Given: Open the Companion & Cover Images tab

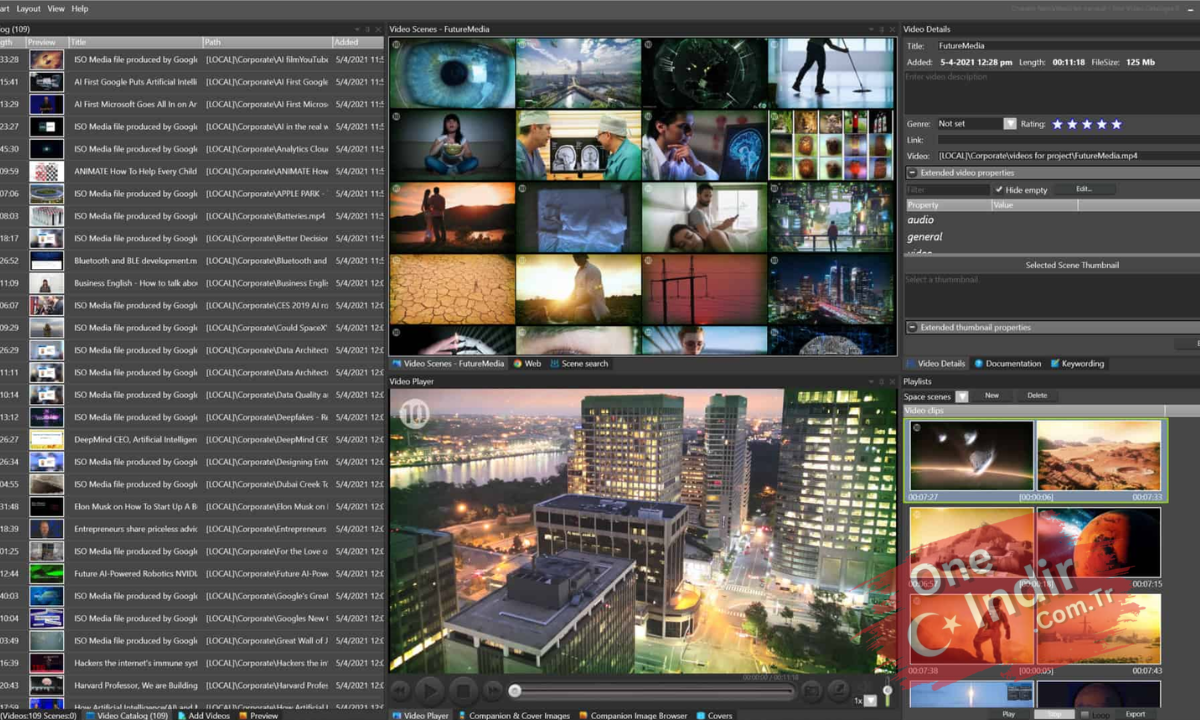Looking at the screenshot, I should (x=513, y=715).
